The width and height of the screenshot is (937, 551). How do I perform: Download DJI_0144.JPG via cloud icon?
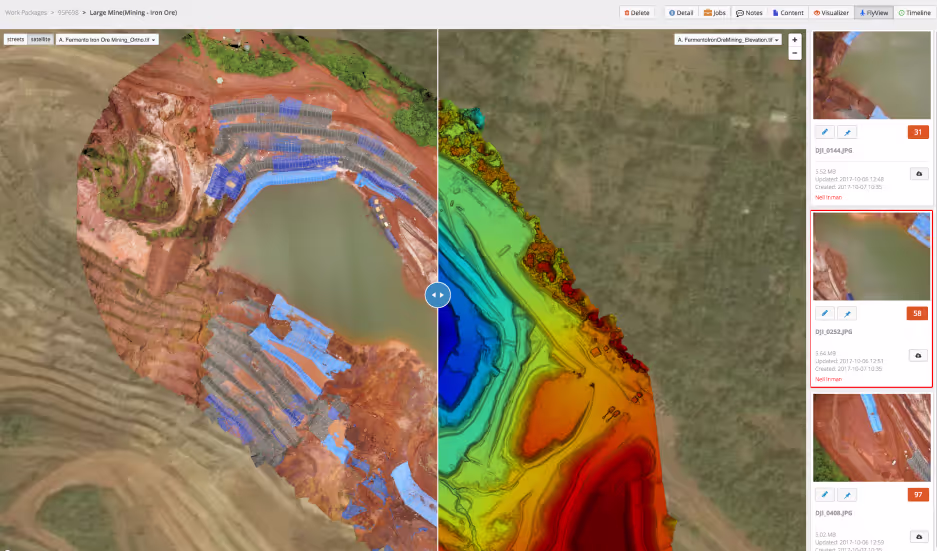(919, 174)
